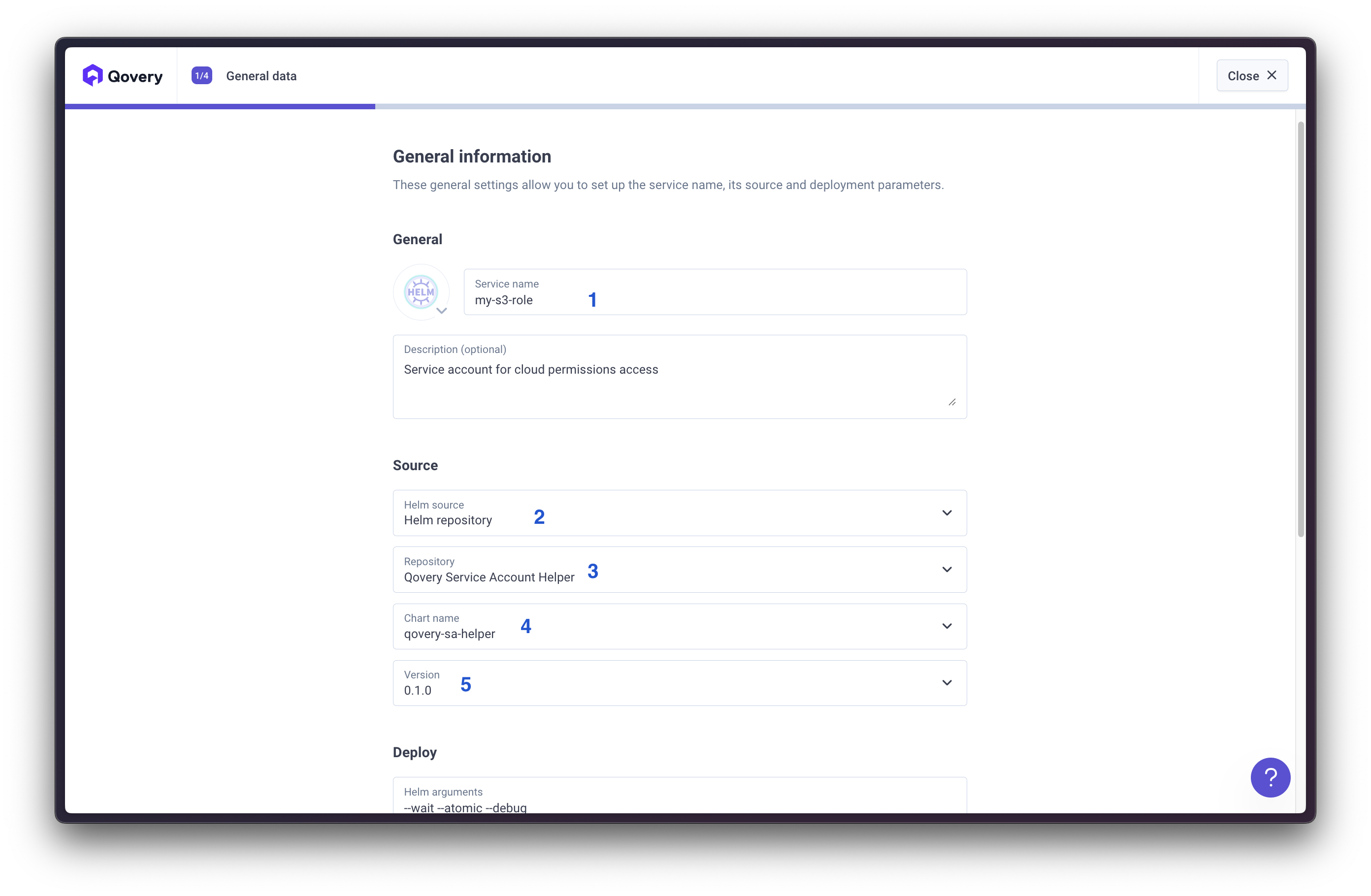Click the Qovery logo icon

[x=92, y=75]
